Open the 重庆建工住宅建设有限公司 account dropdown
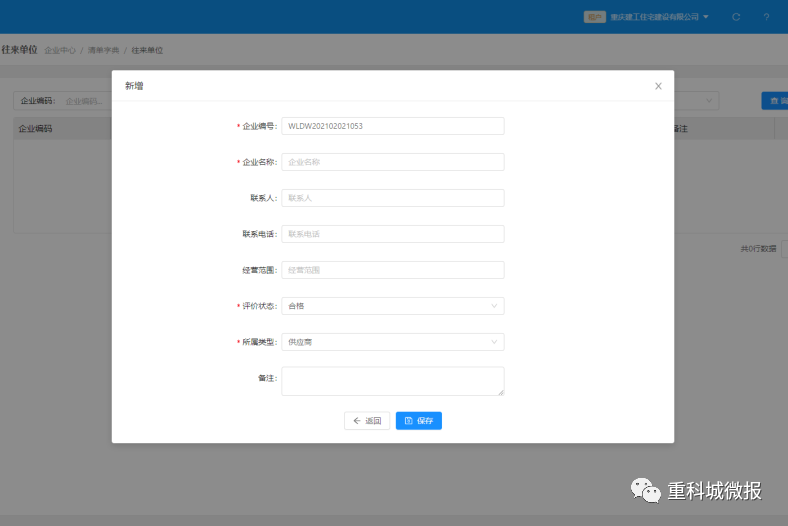The width and height of the screenshot is (788, 526). [659, 17]
